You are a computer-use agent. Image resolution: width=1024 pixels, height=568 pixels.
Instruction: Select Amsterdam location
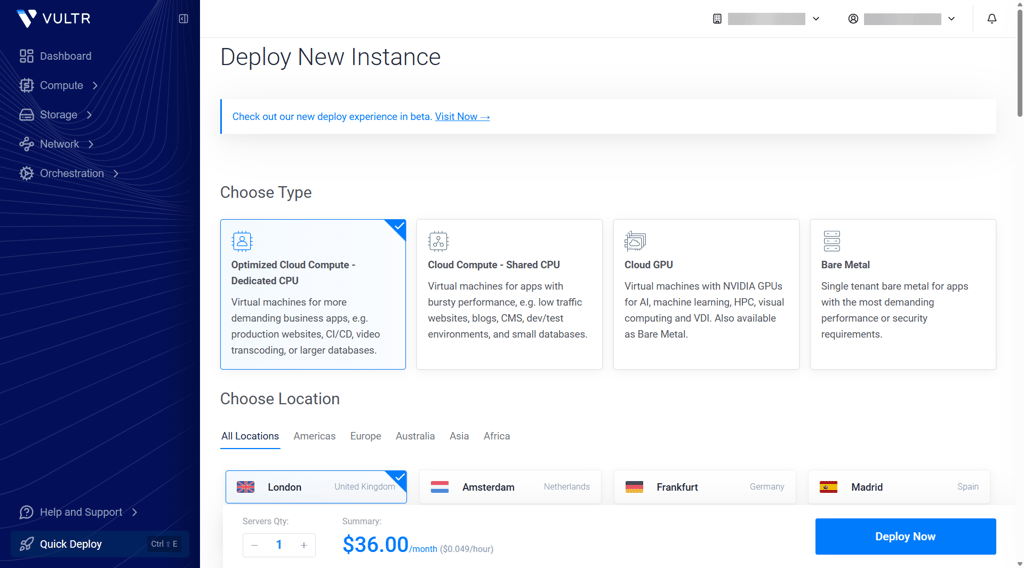coord(510,487)
